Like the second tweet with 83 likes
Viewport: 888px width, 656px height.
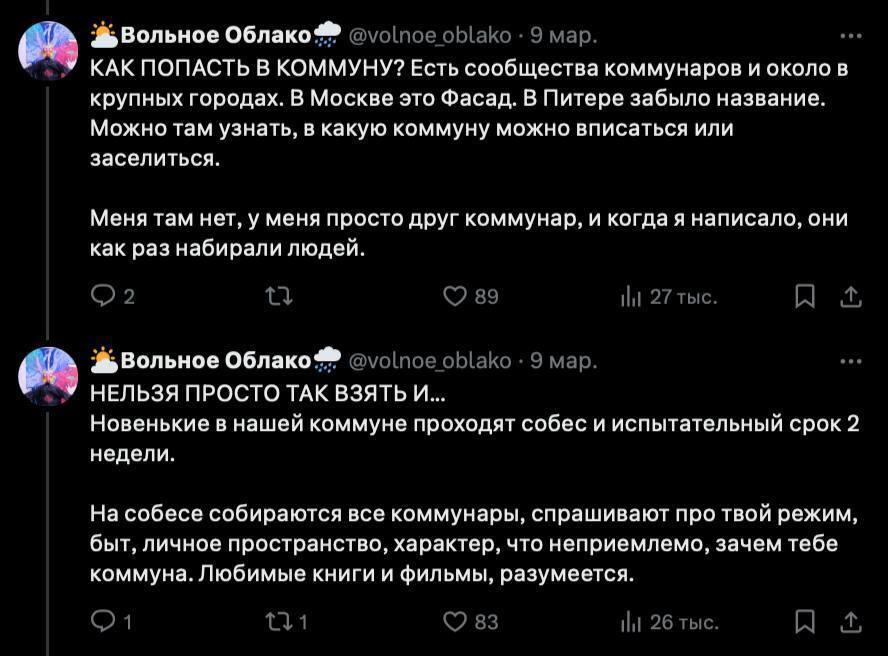[x=456, y=622]
